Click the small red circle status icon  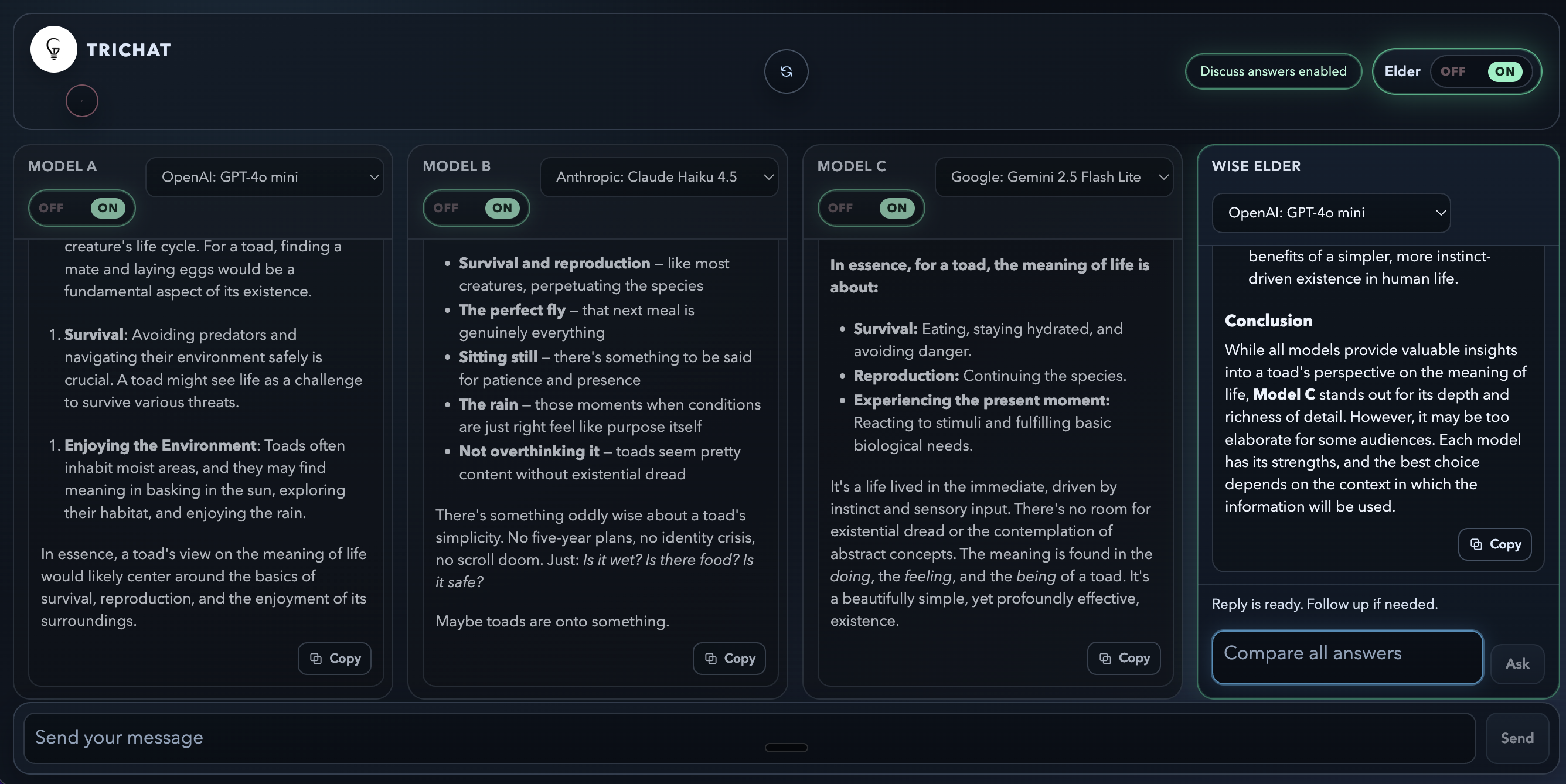coord(82,101)
